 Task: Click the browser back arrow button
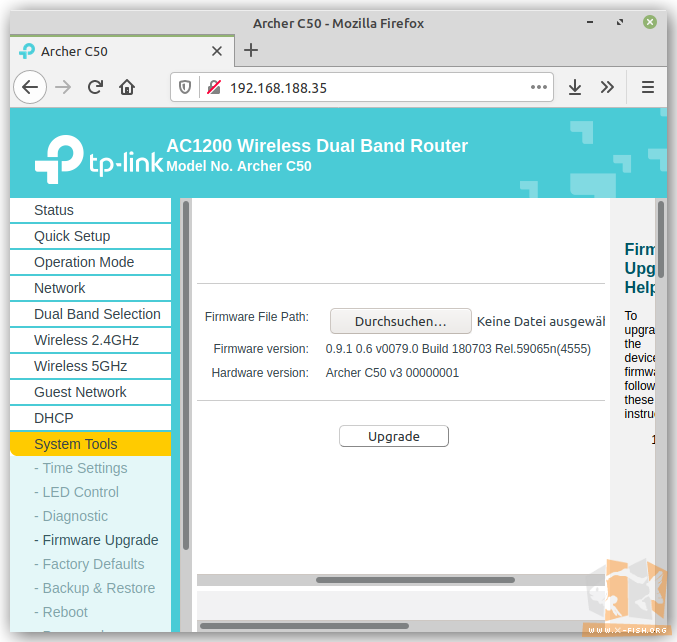tap(30, 87)
